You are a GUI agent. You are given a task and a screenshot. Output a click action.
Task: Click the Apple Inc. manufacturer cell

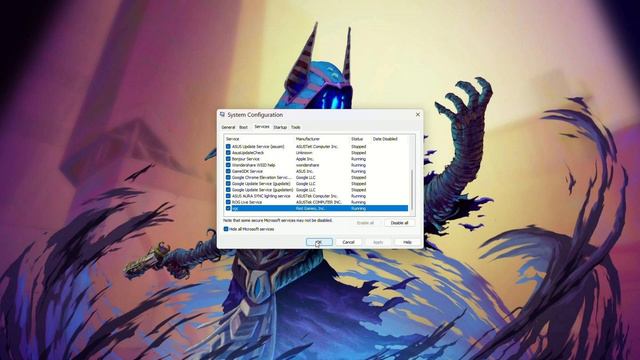coord(305,159)
